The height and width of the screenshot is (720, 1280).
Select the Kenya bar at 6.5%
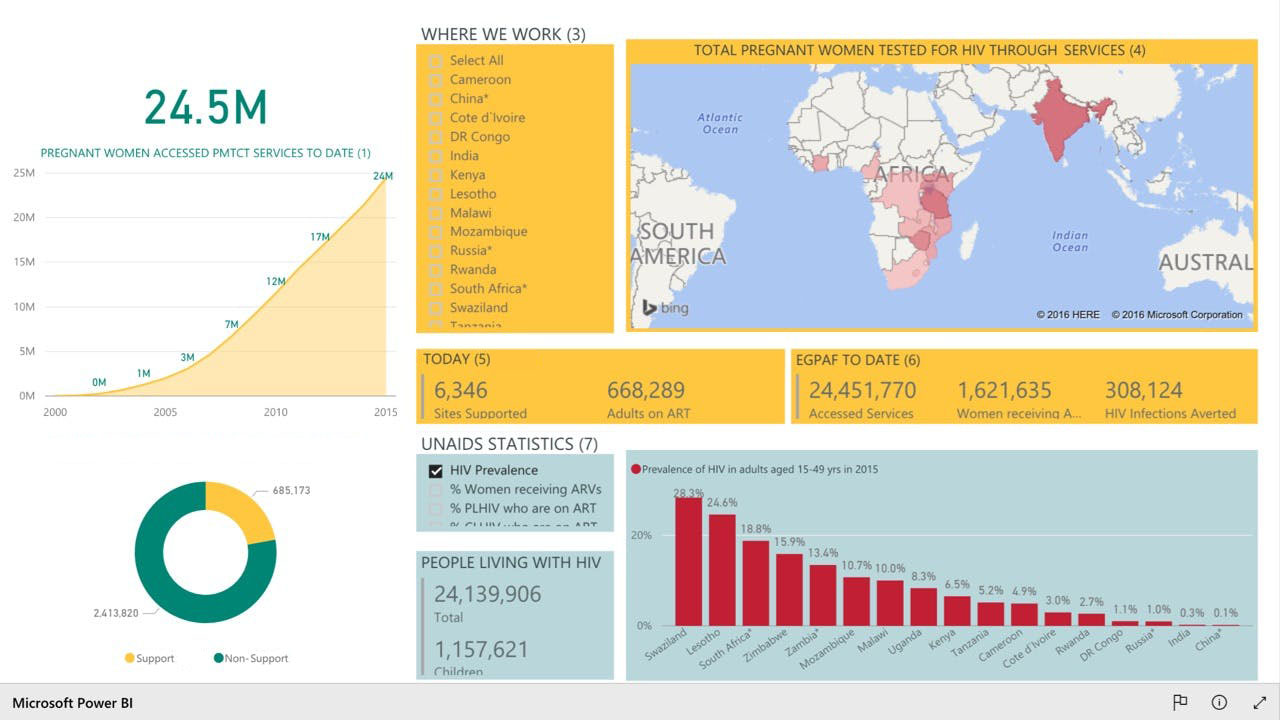tap(958, 611)
